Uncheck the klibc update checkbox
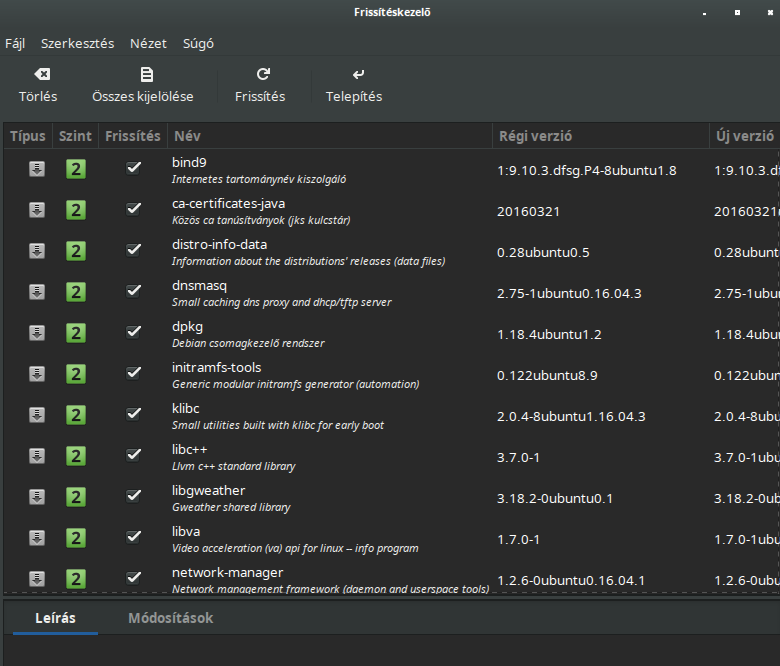Screen dimensions: 780x666 point(133,414)
